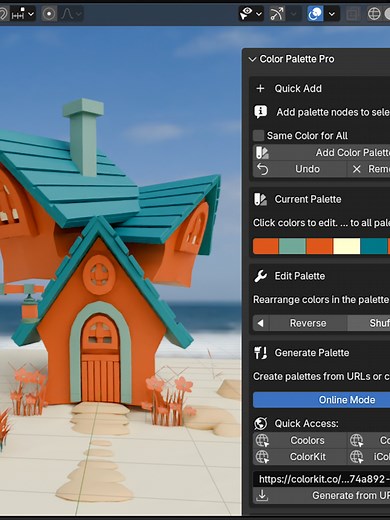Screen dimensions: 390x520
Task: Click Generate from URL download button
Action: [x=321, y=496]
